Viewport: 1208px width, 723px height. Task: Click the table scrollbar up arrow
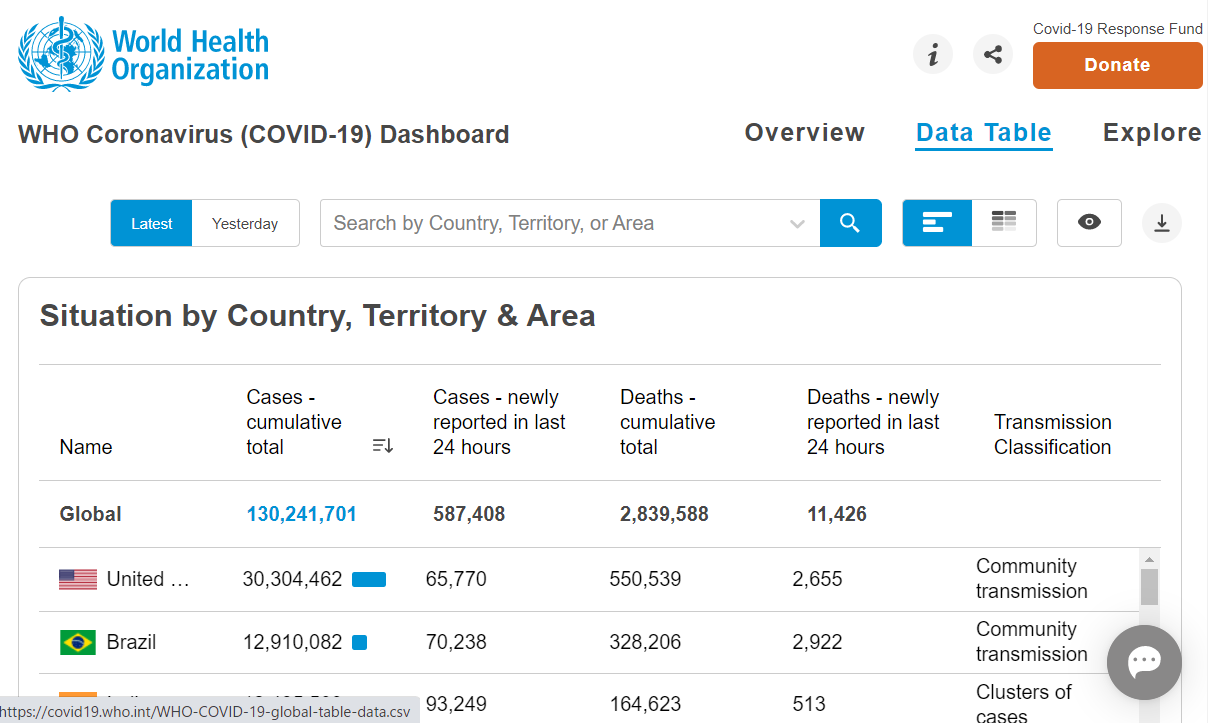pyautogui.click(x=1149, y=559)
